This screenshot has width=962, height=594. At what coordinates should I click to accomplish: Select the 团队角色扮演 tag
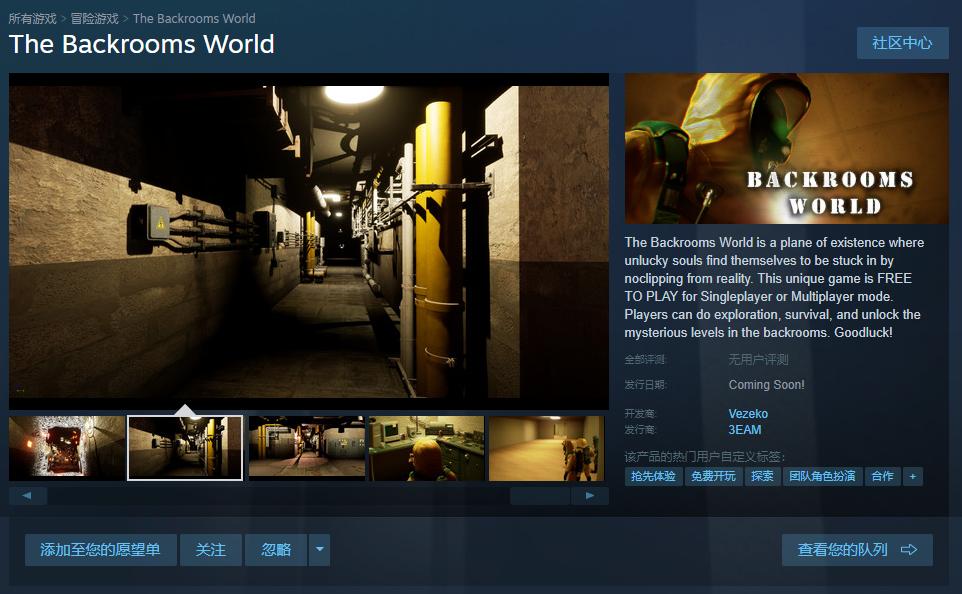click(822, 476)
